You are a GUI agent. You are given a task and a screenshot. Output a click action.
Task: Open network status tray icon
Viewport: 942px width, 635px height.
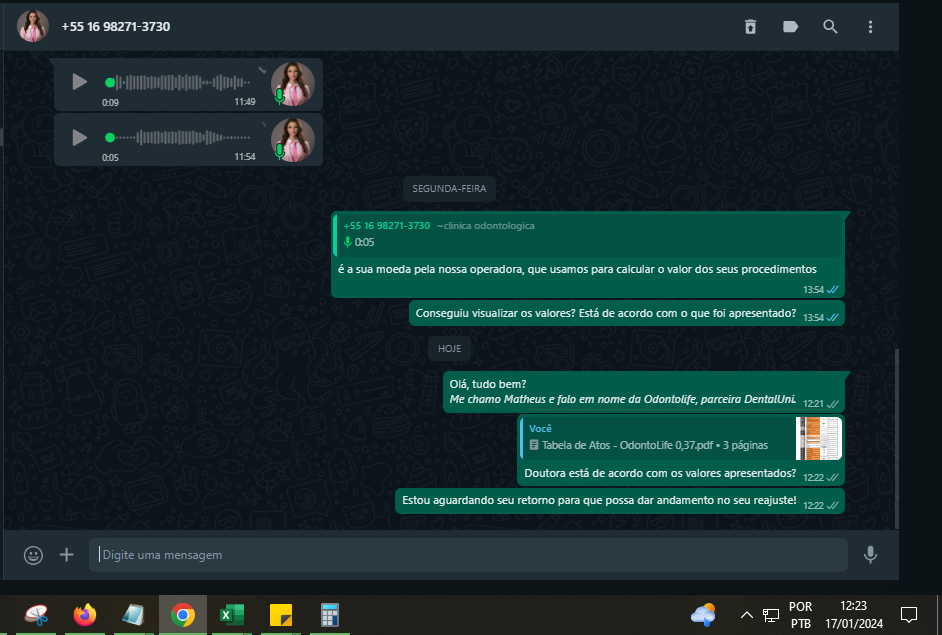coord(771,615)
